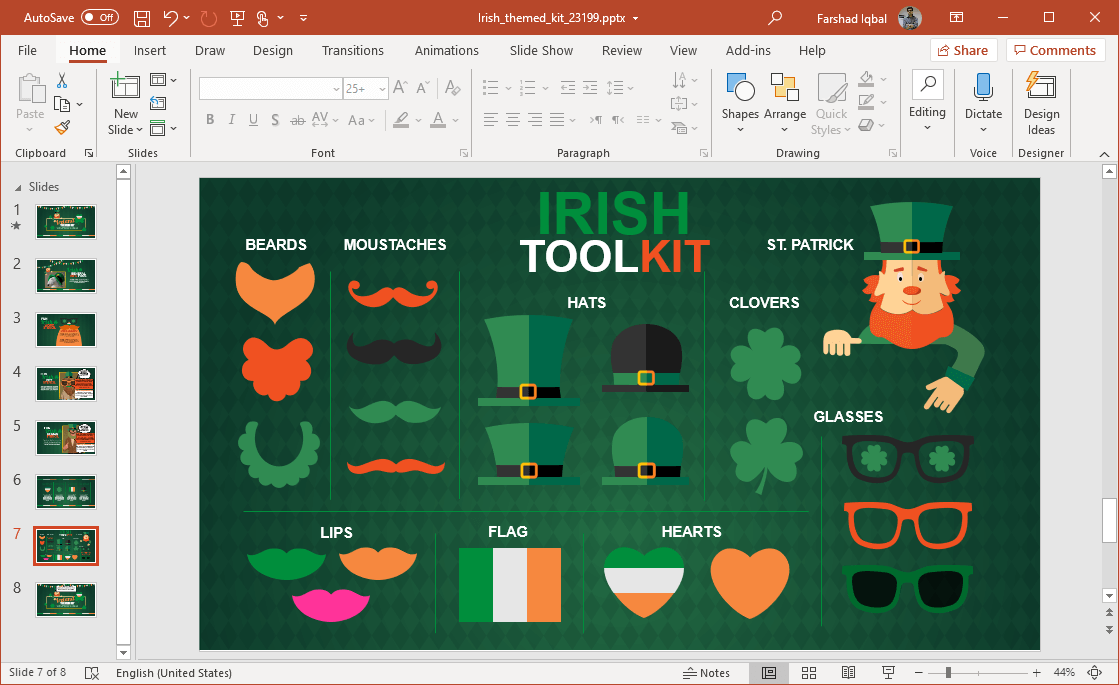
Task: Toggle Italic text formatting
Action: click(x=232, y=120)
